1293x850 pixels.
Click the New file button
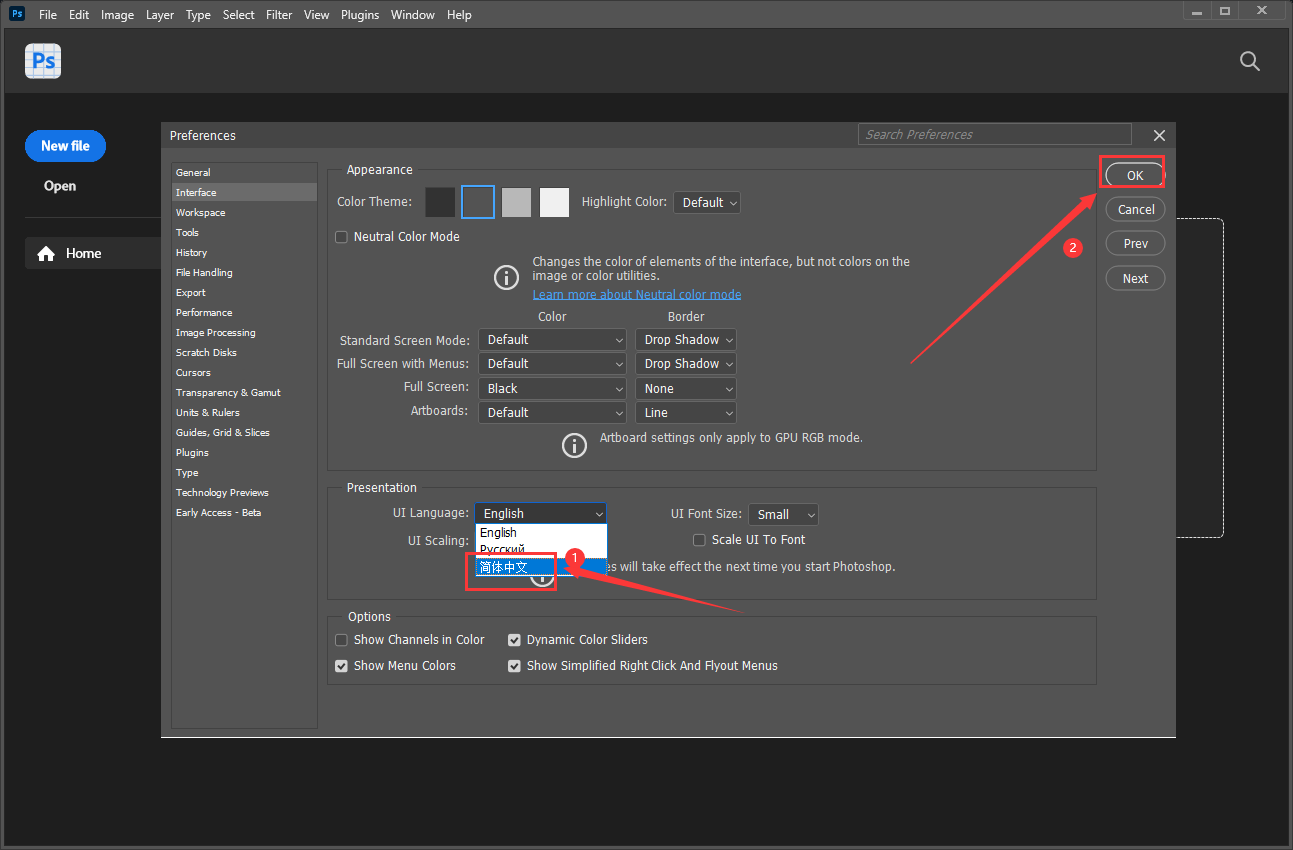65,146
